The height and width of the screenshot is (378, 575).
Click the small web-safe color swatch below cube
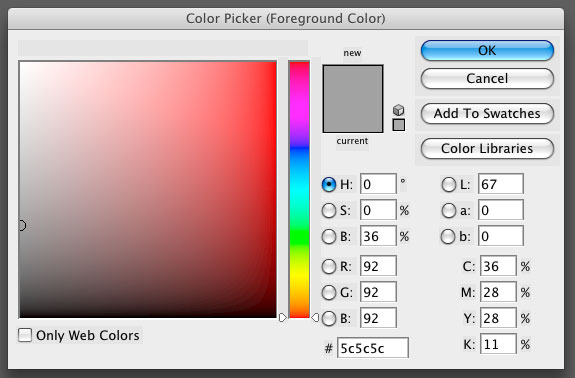point(399,125)
